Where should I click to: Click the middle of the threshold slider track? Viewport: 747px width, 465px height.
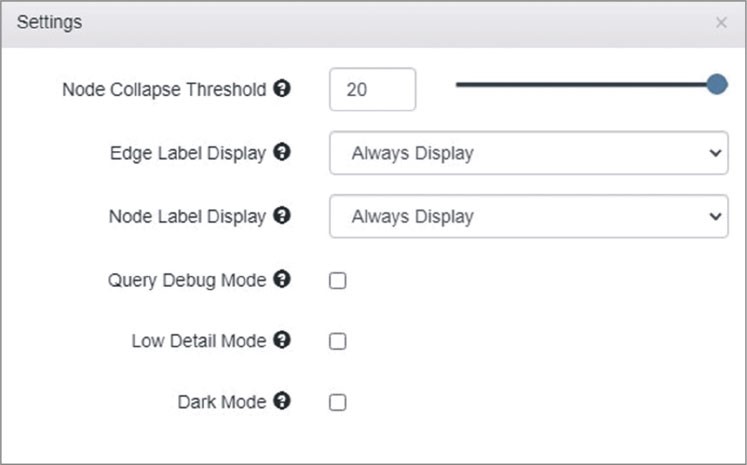pos(586,85)
